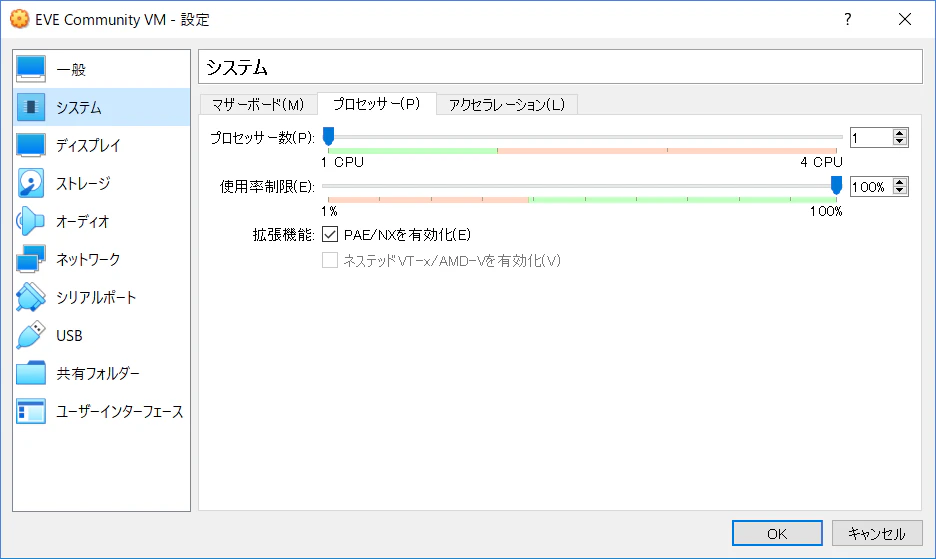Open the 共有フォルダー folder icon

[x=31, y=373]
